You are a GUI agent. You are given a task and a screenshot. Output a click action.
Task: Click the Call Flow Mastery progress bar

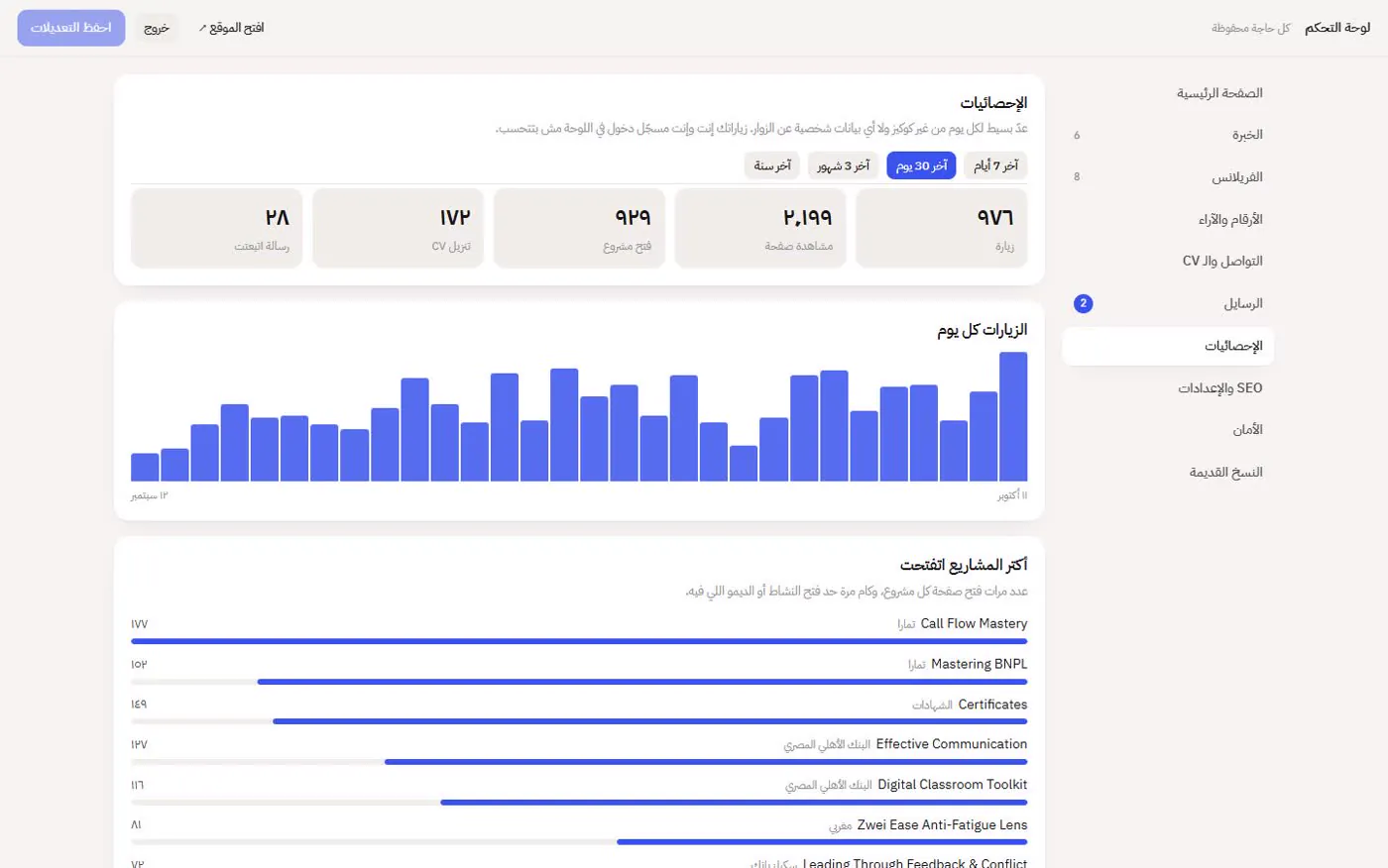coord(579,641)
